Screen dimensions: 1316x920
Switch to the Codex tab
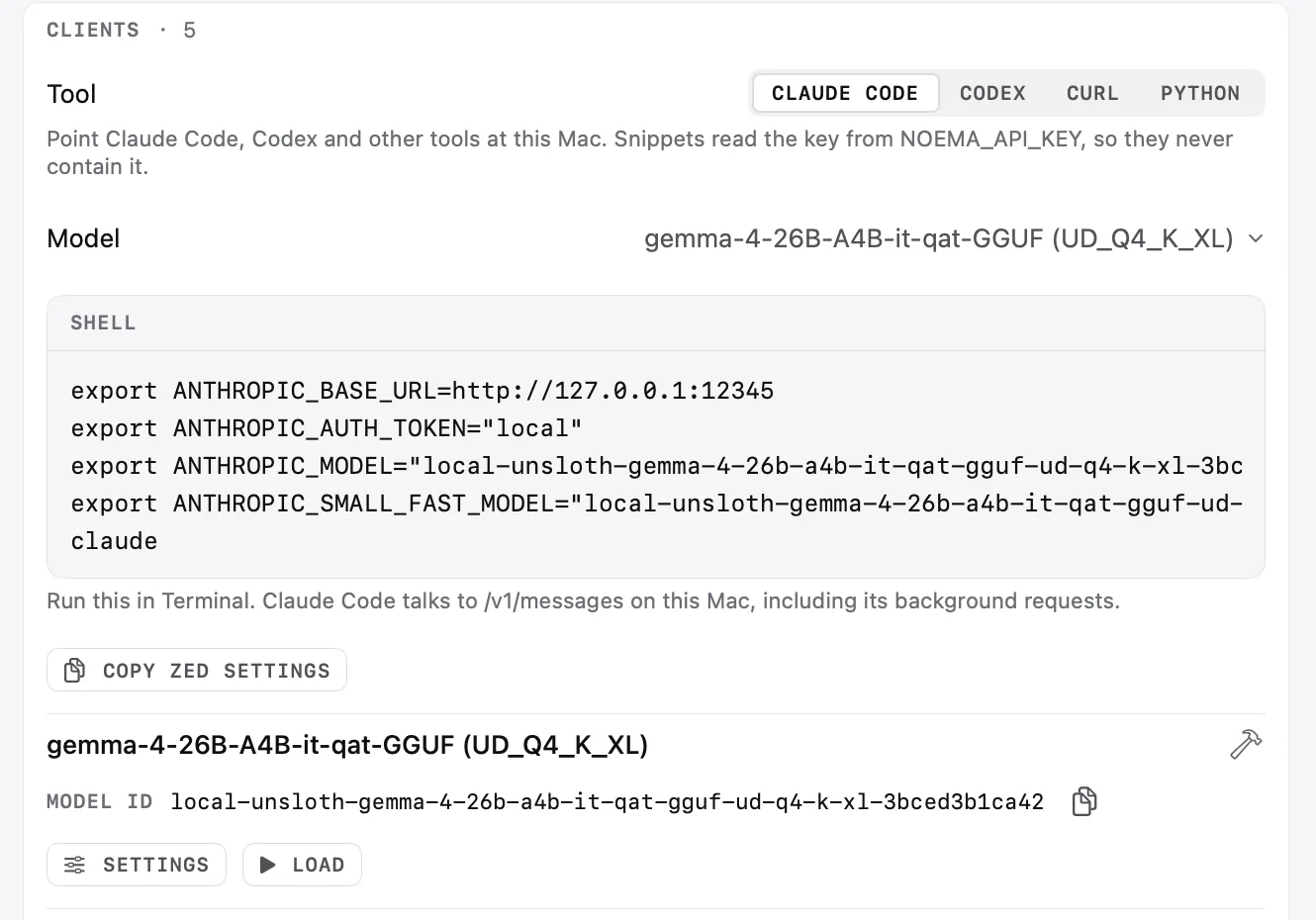992,93
